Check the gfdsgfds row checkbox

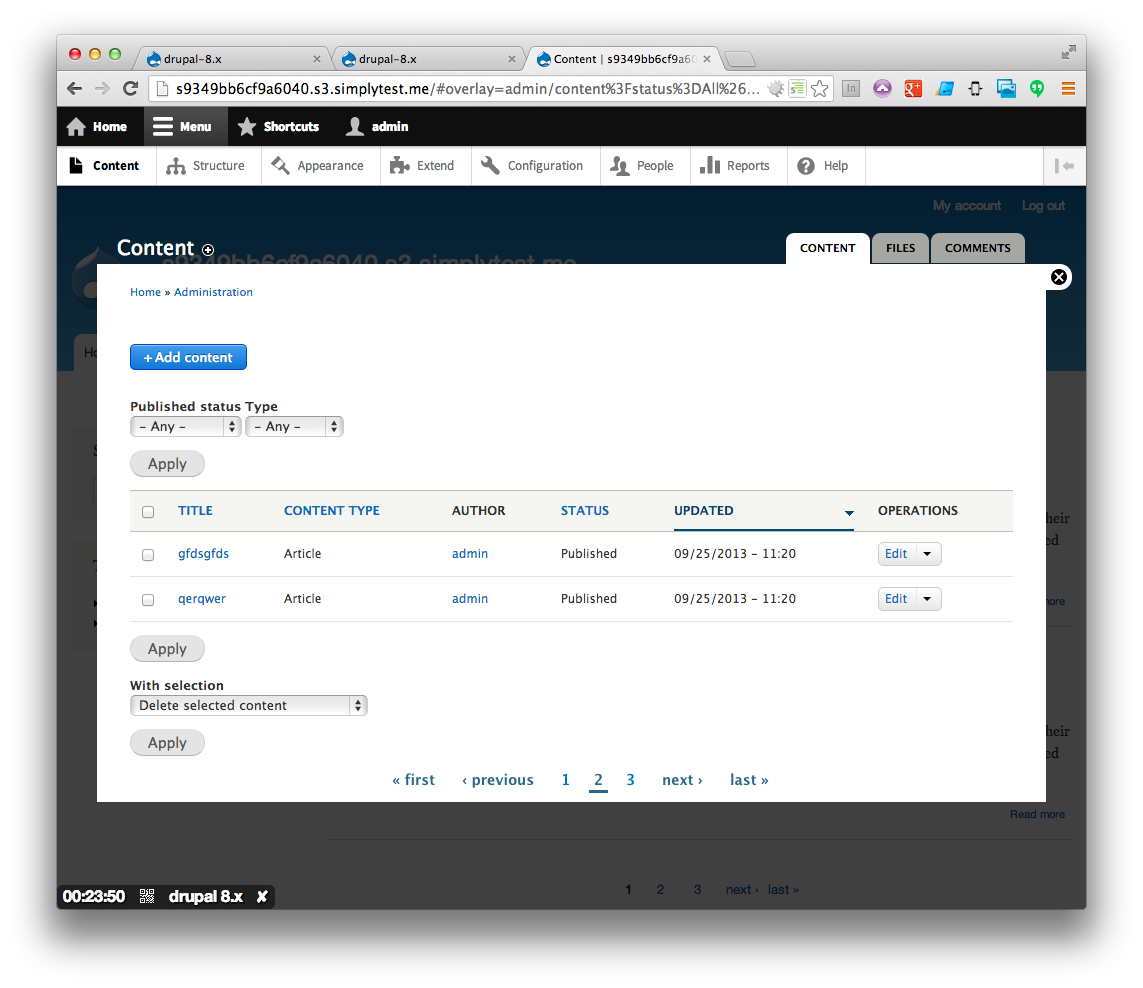[x=148, y=555]
